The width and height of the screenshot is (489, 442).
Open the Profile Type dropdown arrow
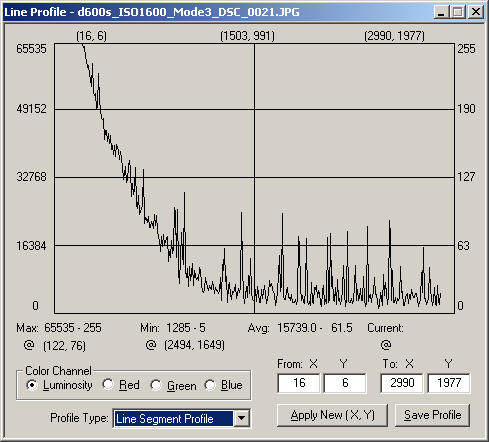(242, 418)
